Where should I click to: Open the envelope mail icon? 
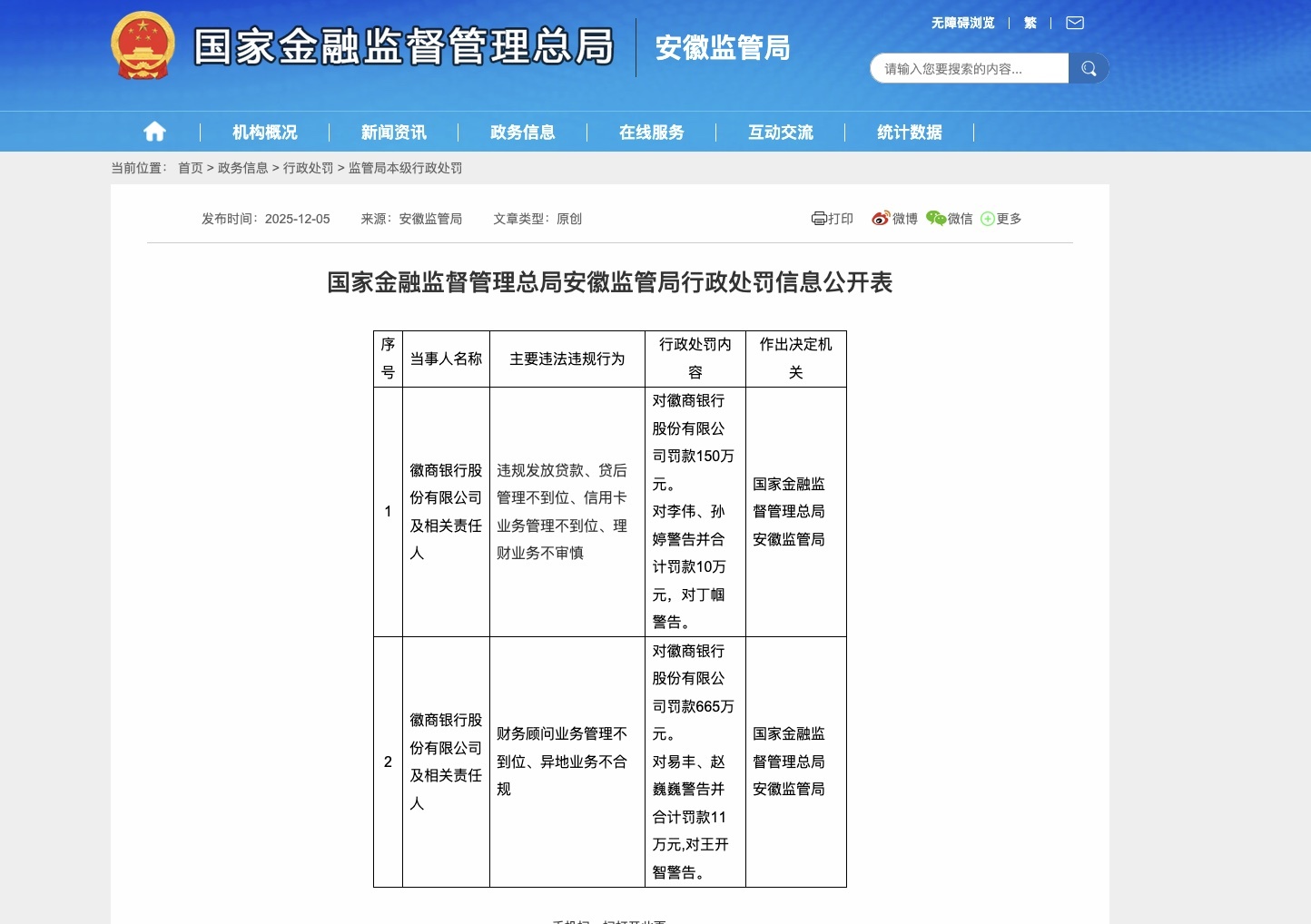(x=1075, y=23)
